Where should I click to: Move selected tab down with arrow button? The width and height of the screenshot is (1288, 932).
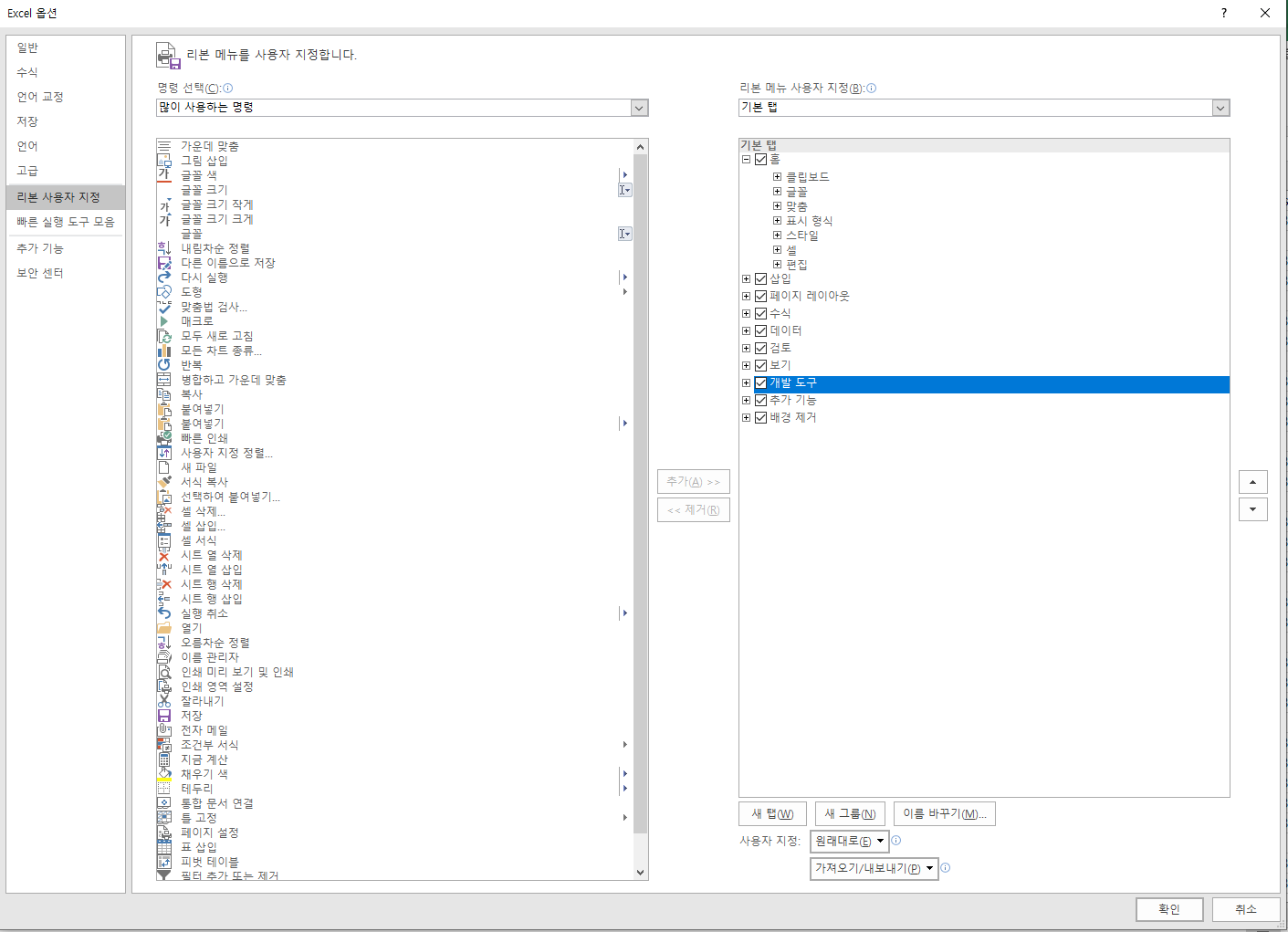tap(1253, 509)
